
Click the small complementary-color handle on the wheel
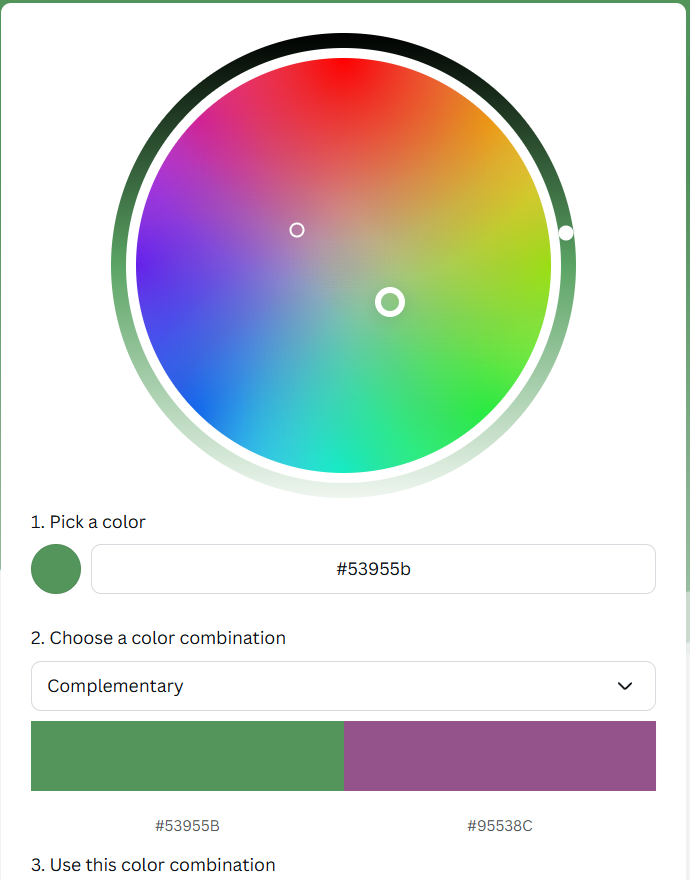[x=297, y=230]
